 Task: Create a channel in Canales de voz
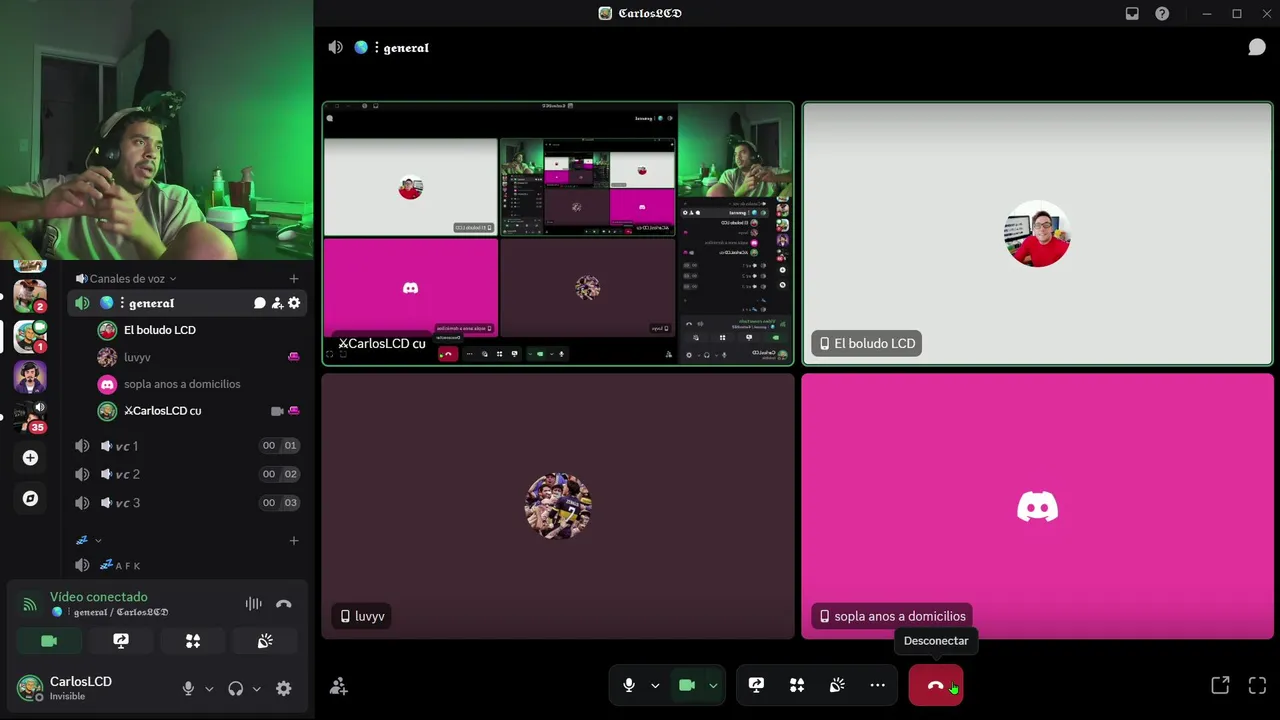click(294, 278)
